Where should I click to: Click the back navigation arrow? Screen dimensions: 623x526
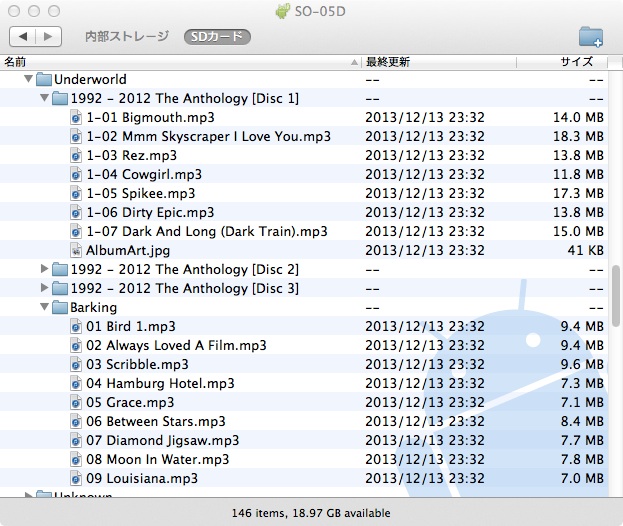(23, 37)
